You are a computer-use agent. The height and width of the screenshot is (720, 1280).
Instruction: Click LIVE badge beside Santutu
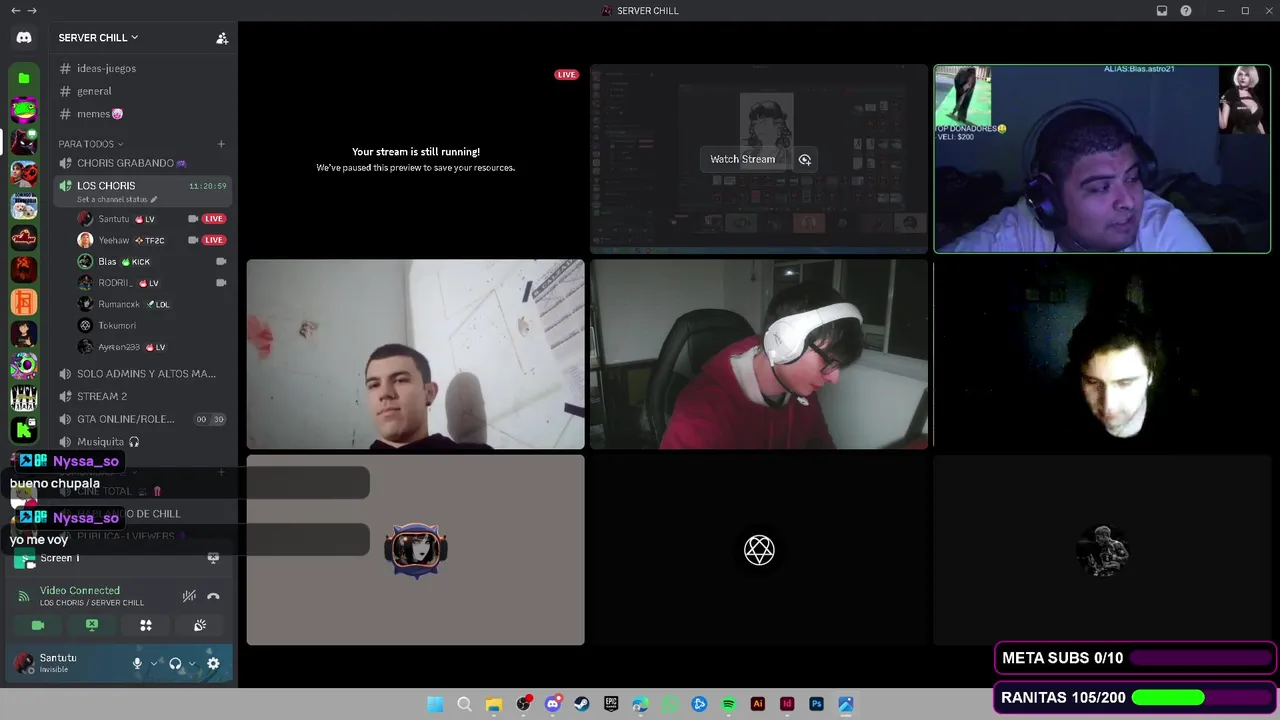(x=214, y=219)
